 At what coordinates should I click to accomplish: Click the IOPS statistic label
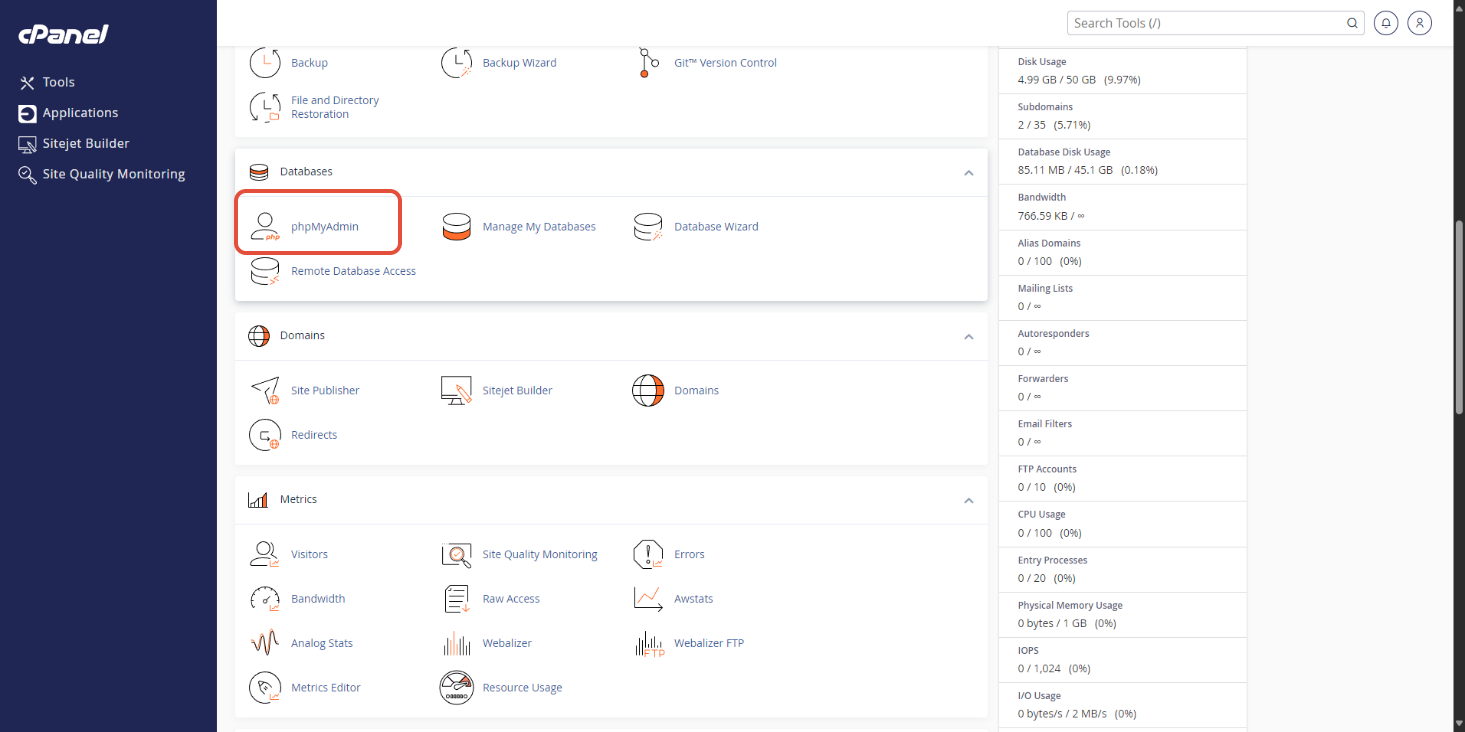1028,651
